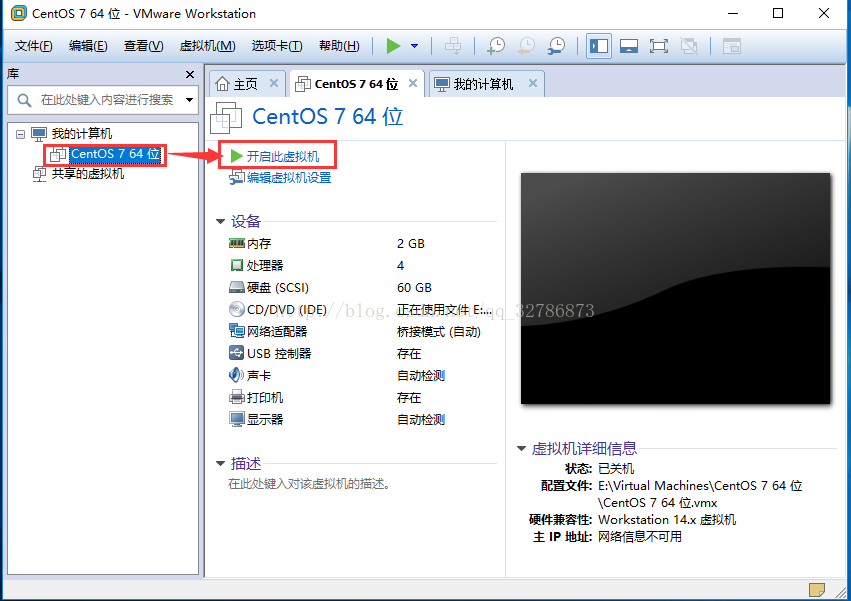This screenshot has width=851, height=601.
Task: Open the 虚拟机(M) menu
Action: pyautogui.click(x=207, y=46)
